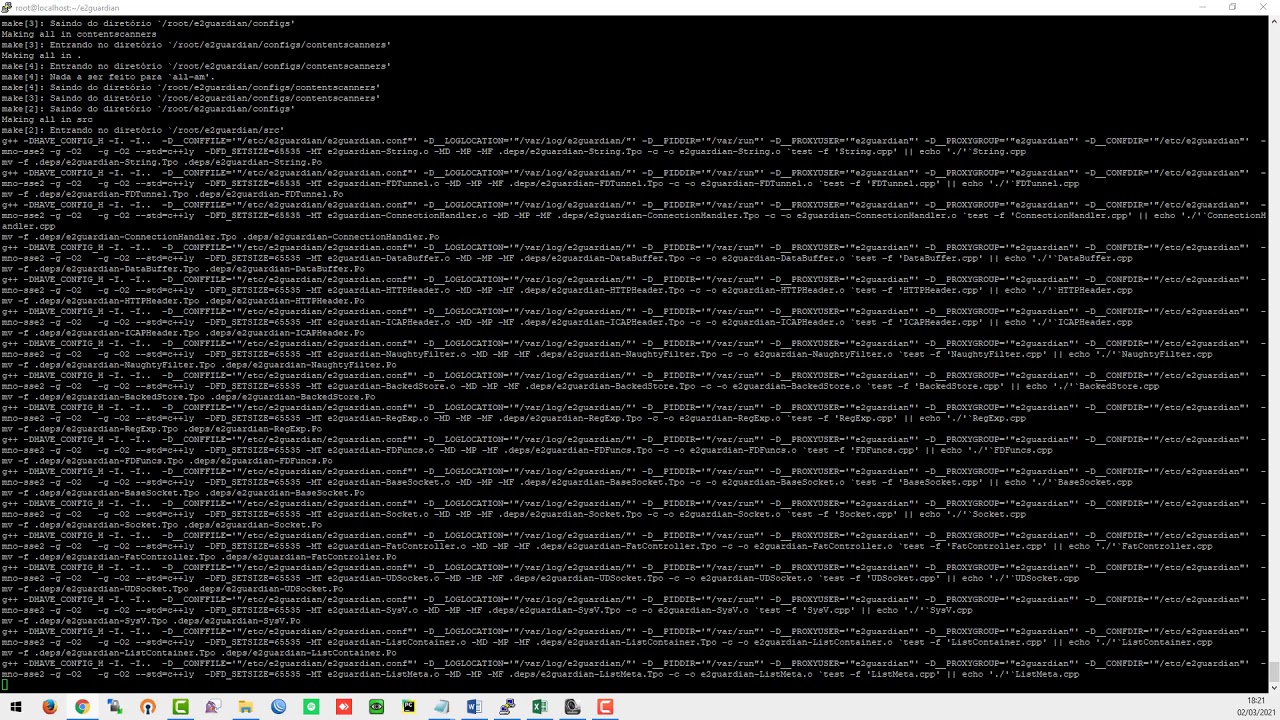Viewport: 1280px width, 720px height.
Task: Click the 'mv -f .deps/e2guardian-ConnectionHandler.Tpo' line
Action: [220, 237]
